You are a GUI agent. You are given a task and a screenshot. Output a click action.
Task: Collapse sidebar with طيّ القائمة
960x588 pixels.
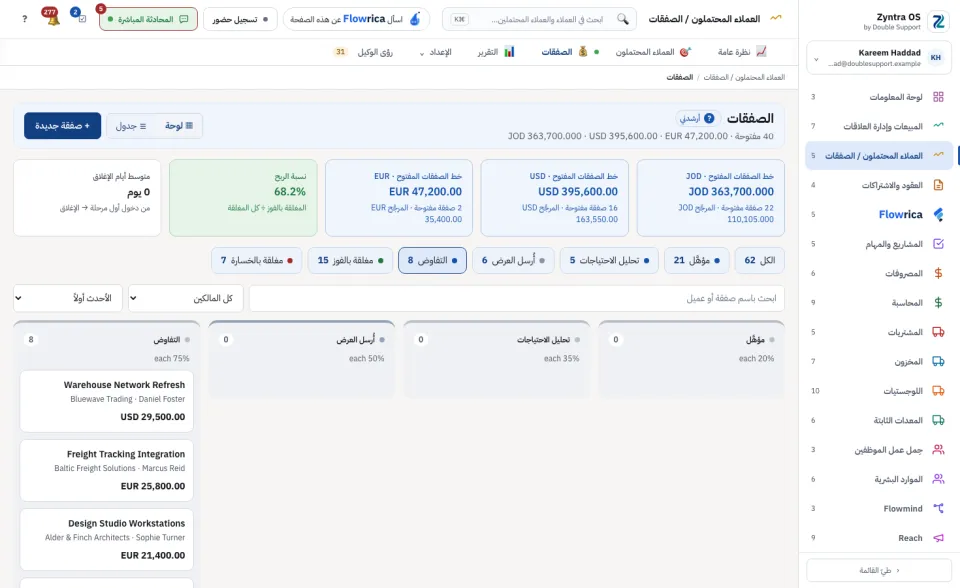pyautogui.click(x=879, y=570)
